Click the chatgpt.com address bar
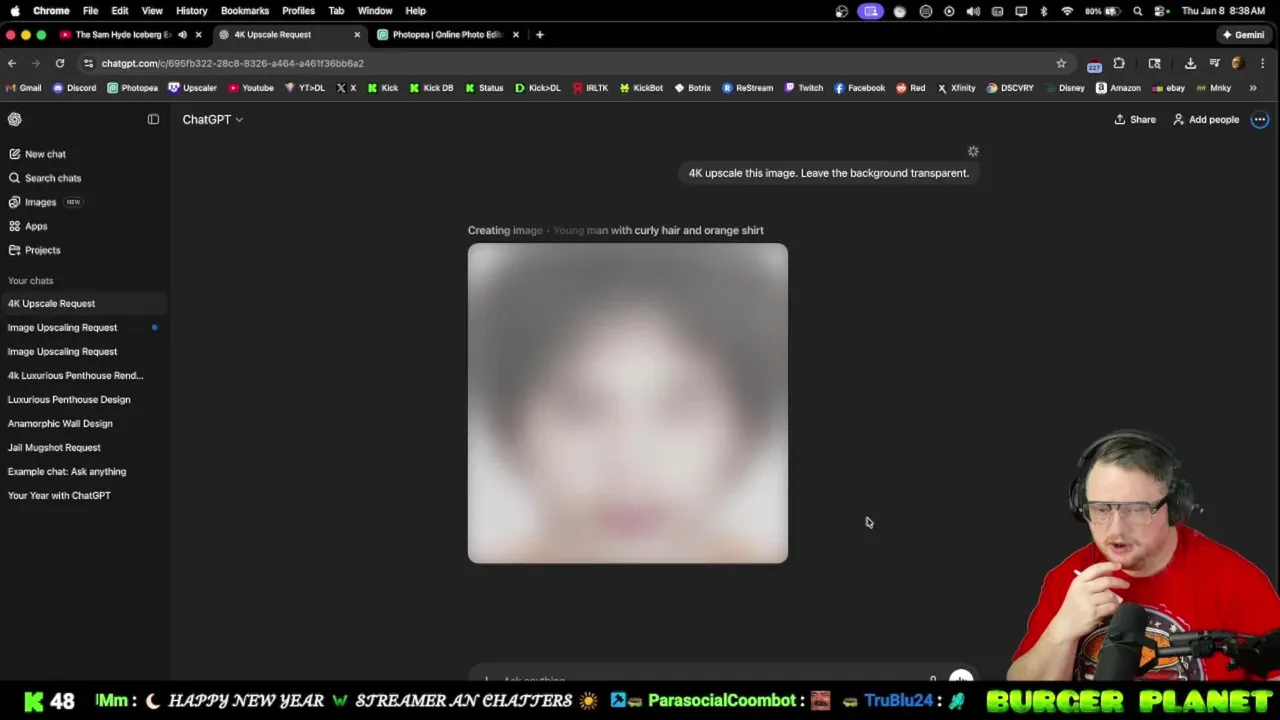 point(570,63)
